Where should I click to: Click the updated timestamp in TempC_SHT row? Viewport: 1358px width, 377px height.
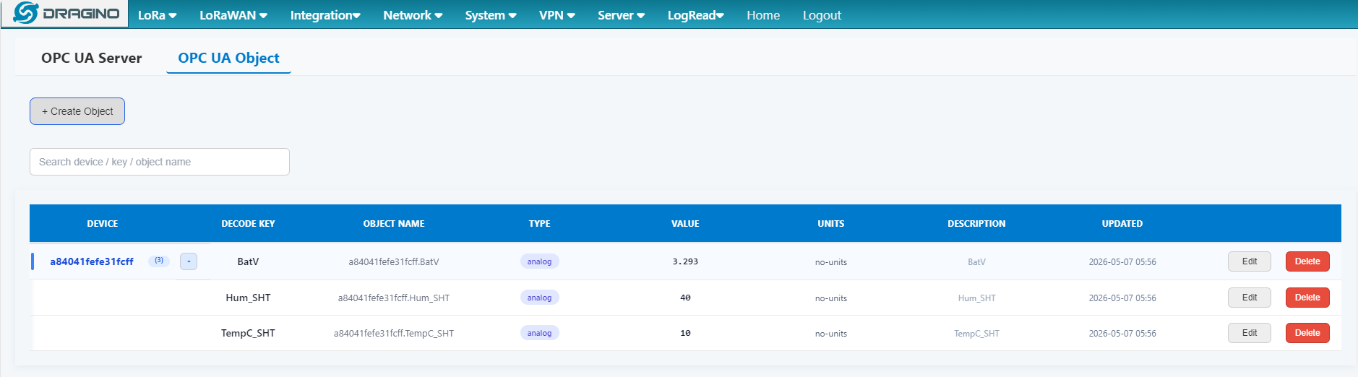1123,334
